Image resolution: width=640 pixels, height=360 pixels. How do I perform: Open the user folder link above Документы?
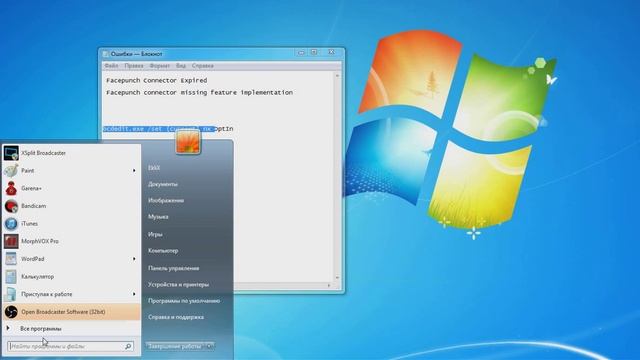(154, 168)
